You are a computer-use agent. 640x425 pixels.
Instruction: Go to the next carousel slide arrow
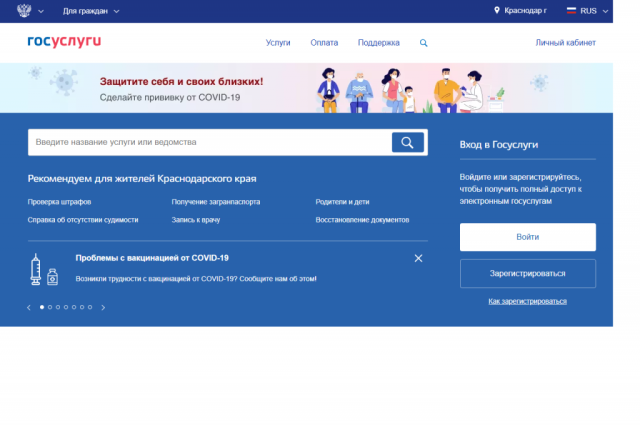[x=103, y=307]
